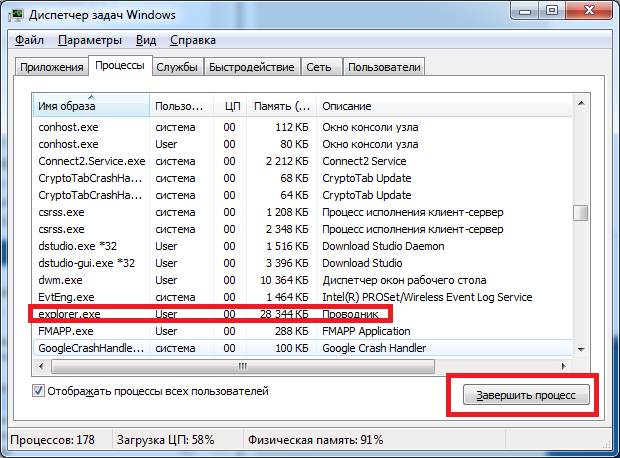Click the Завершить процесс button

pyautogui.click(x=526, y=395)
